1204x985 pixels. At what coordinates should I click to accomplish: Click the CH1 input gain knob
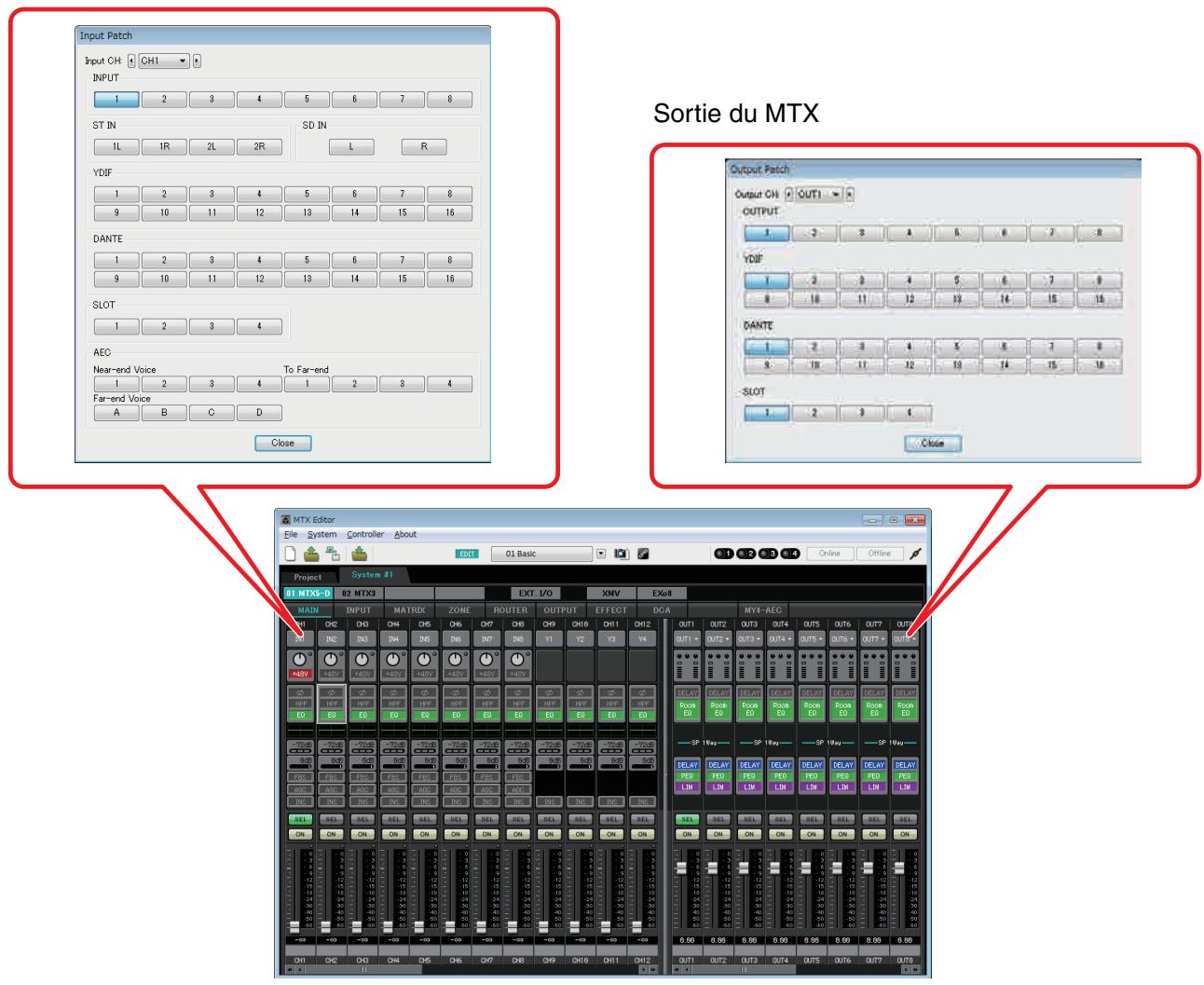(300, 658)
